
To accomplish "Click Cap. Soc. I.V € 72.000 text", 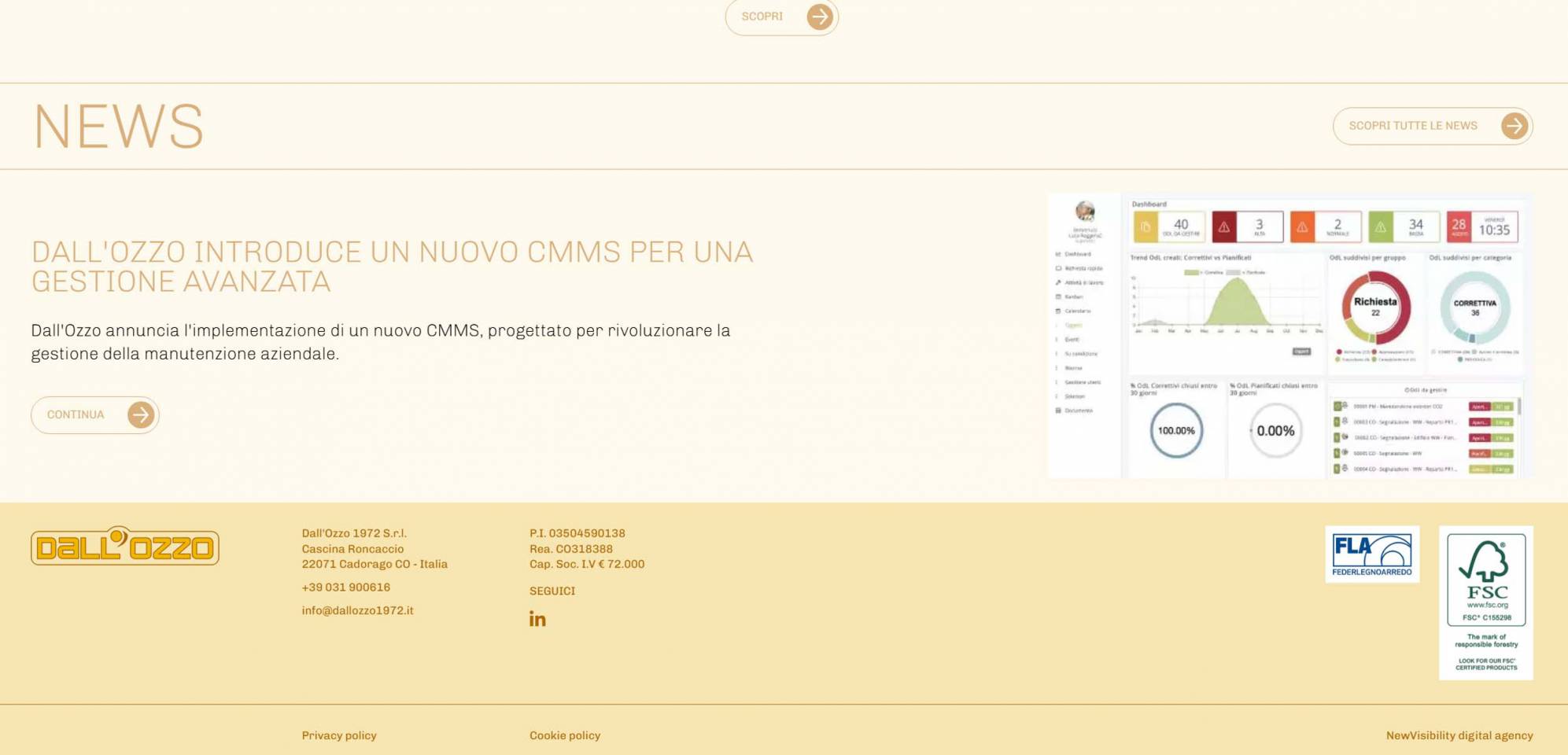I will click(x=586, y=564).
